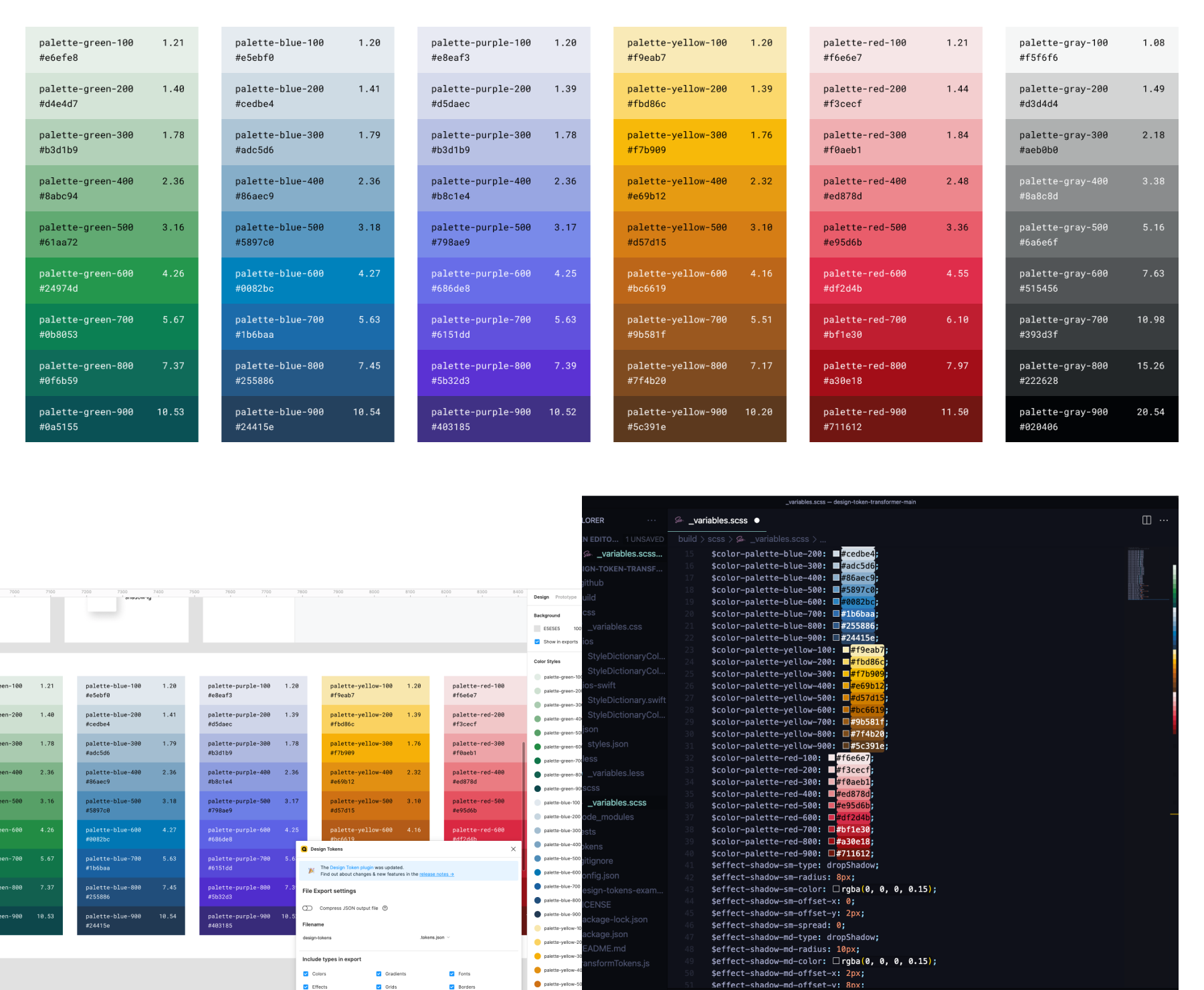Open StyleDictionary.swift file
The height and width of the screenshot is (990, 1204).
pos(627,700)
